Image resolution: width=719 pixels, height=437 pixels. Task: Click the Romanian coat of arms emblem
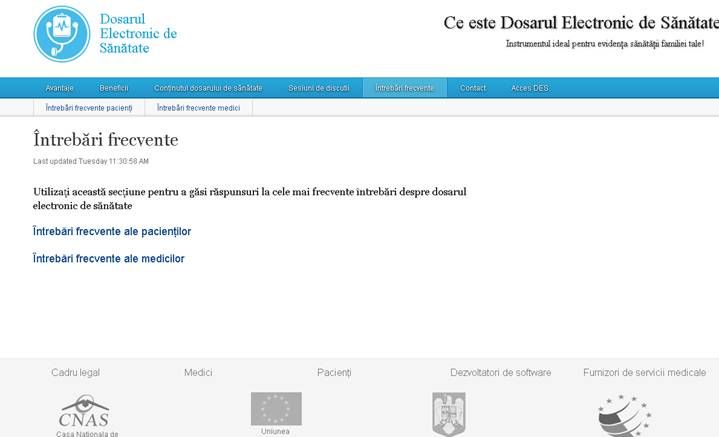point(448,413)
